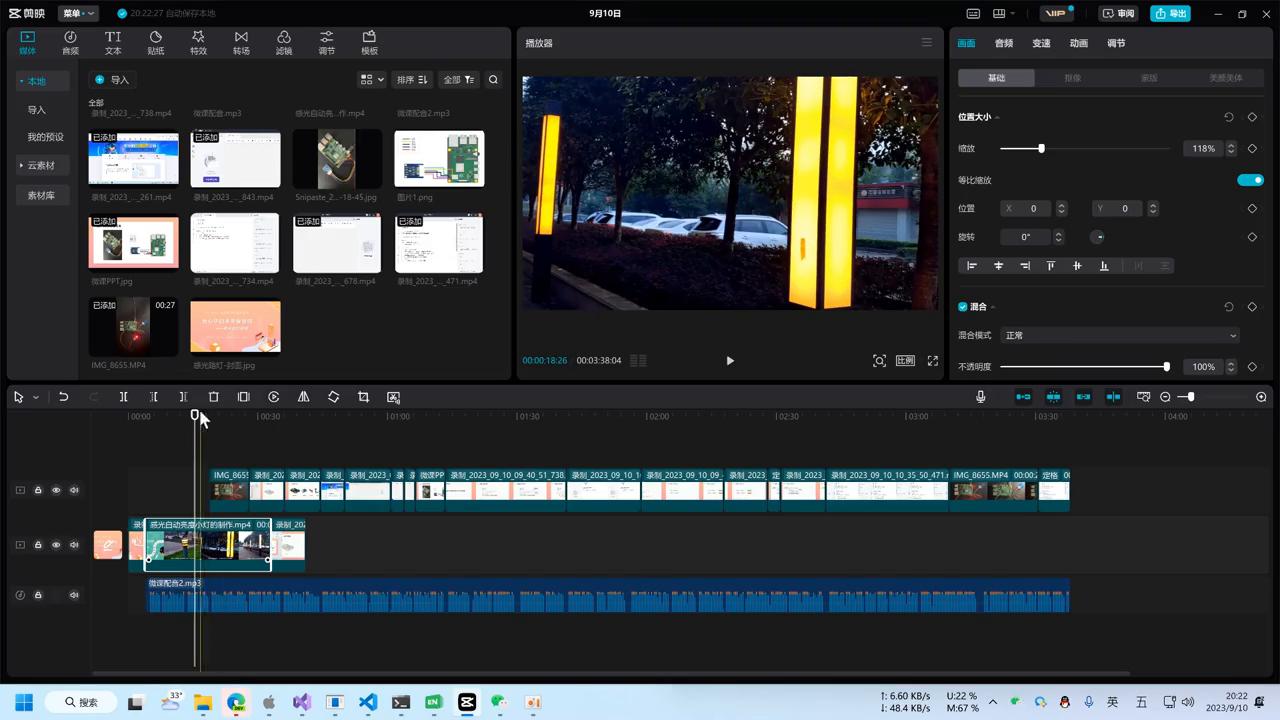This screenshot has width=1280, height=720.
Task: Click the record voiceover microphone icon
Action: [980, 397]
